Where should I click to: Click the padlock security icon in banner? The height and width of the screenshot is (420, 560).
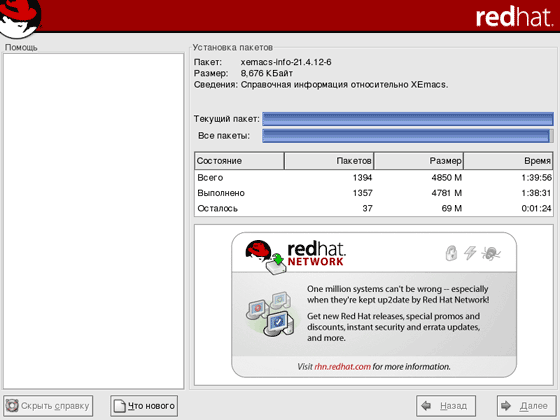pyautogui.click(x=451, y=253)
